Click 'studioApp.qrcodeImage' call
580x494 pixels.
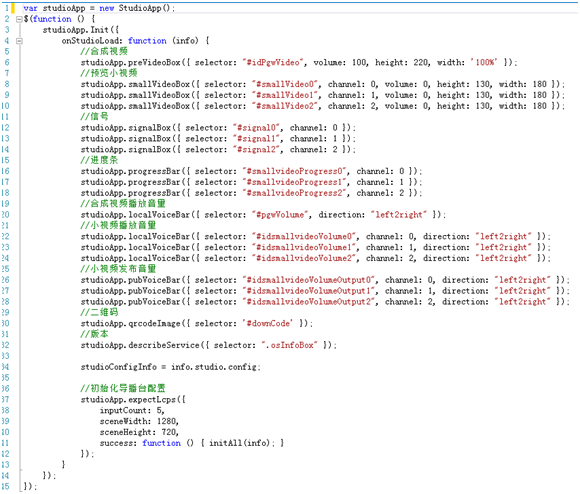[130, 324]
